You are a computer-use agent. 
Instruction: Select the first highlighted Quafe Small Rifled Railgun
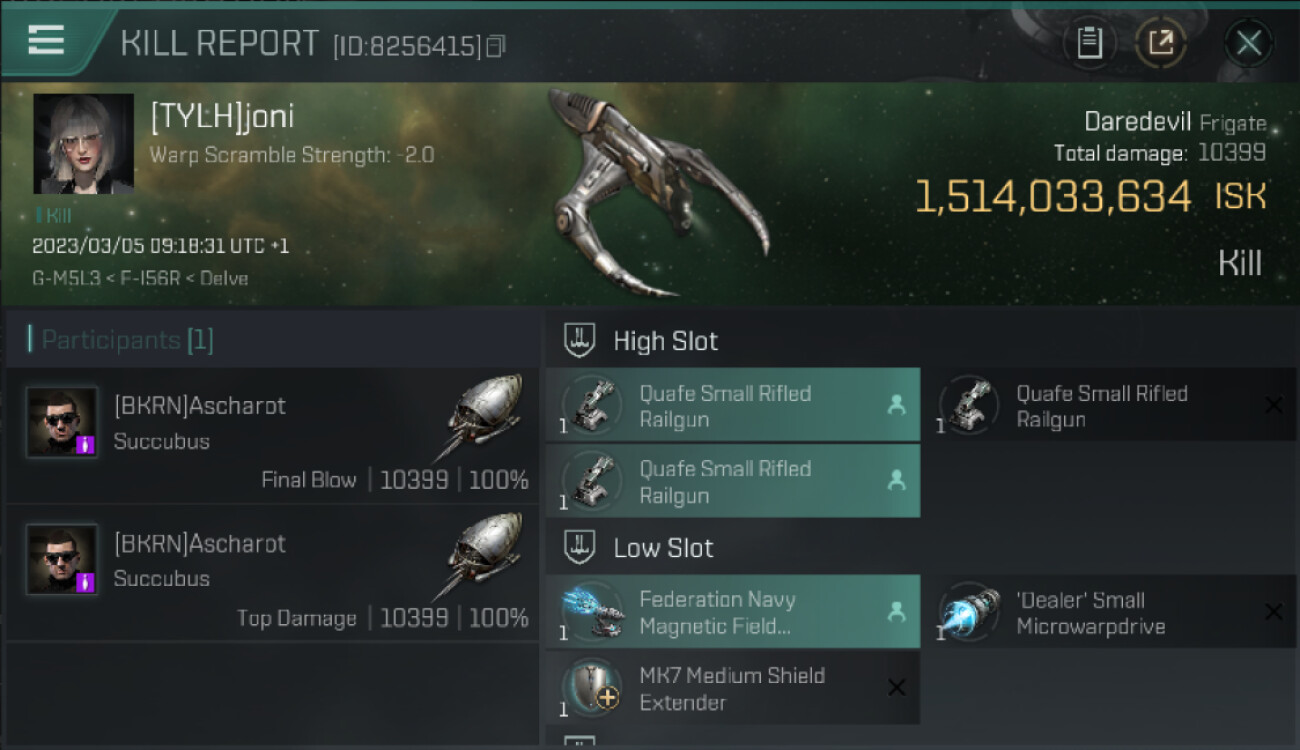tap(733, 405)
